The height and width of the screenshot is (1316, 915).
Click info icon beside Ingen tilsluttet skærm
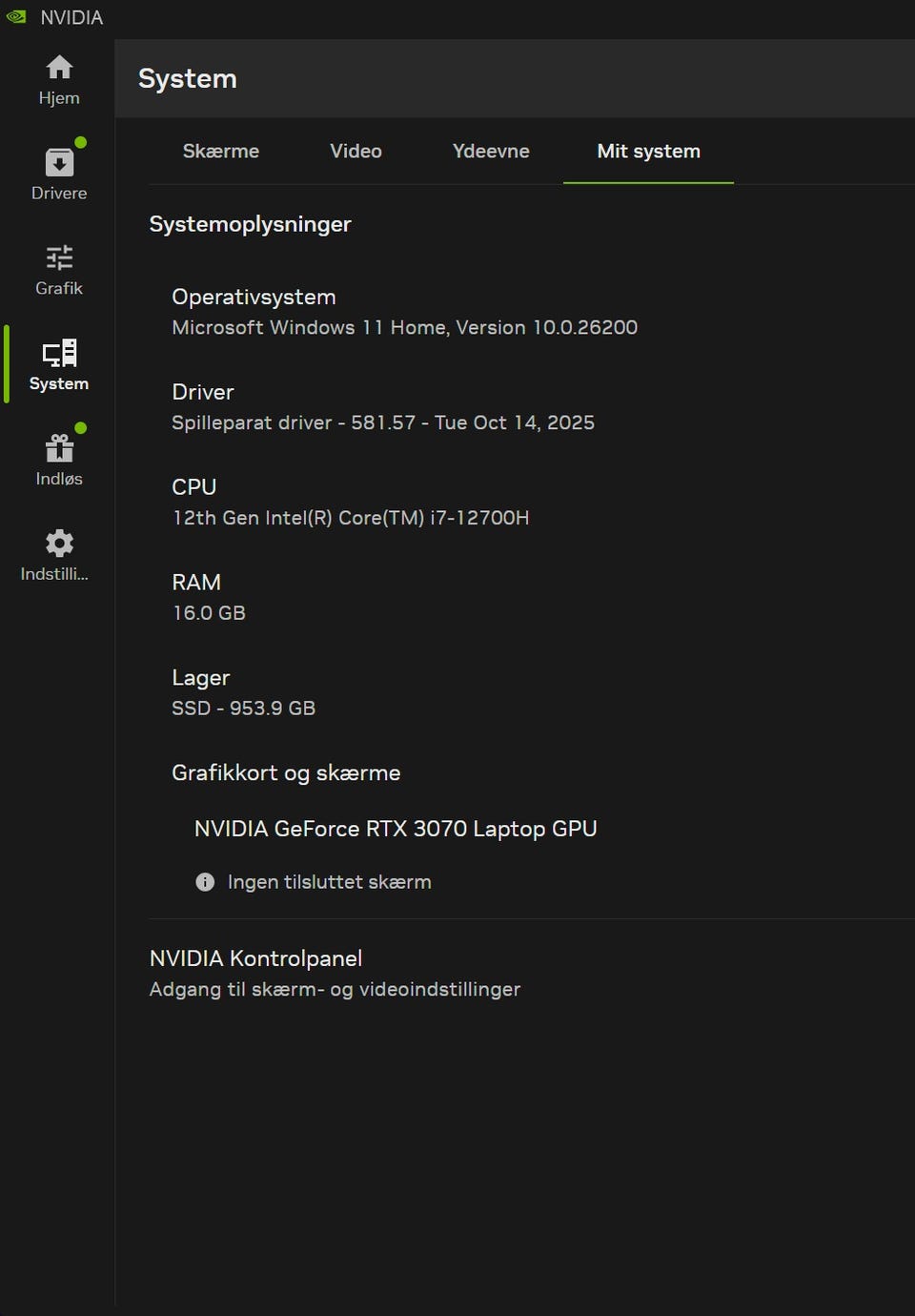205,882
